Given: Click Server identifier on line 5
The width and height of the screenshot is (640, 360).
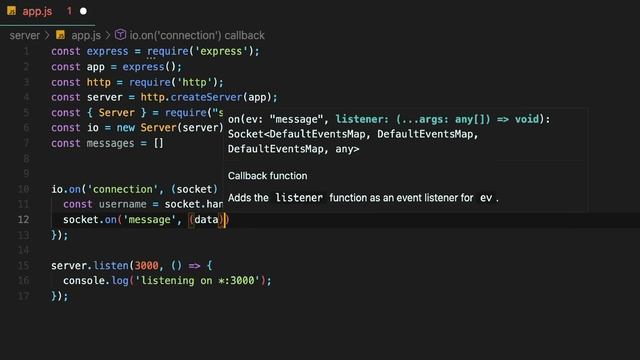Looking at the screenshot, I should (116, 113).
